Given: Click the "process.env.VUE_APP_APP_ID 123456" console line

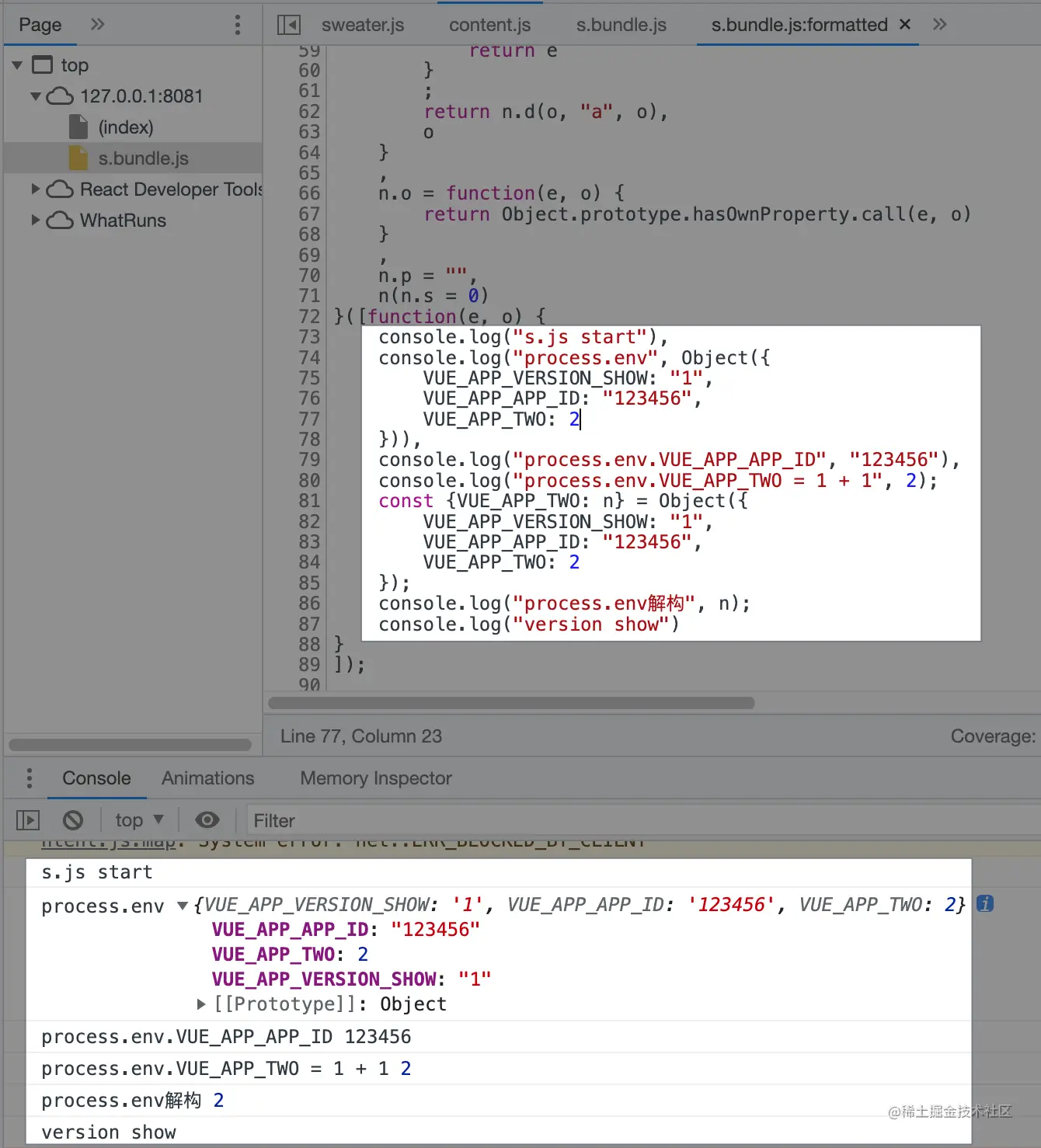Looking at the screenshot, I should pyautogui.click(x=226, y=1037).
